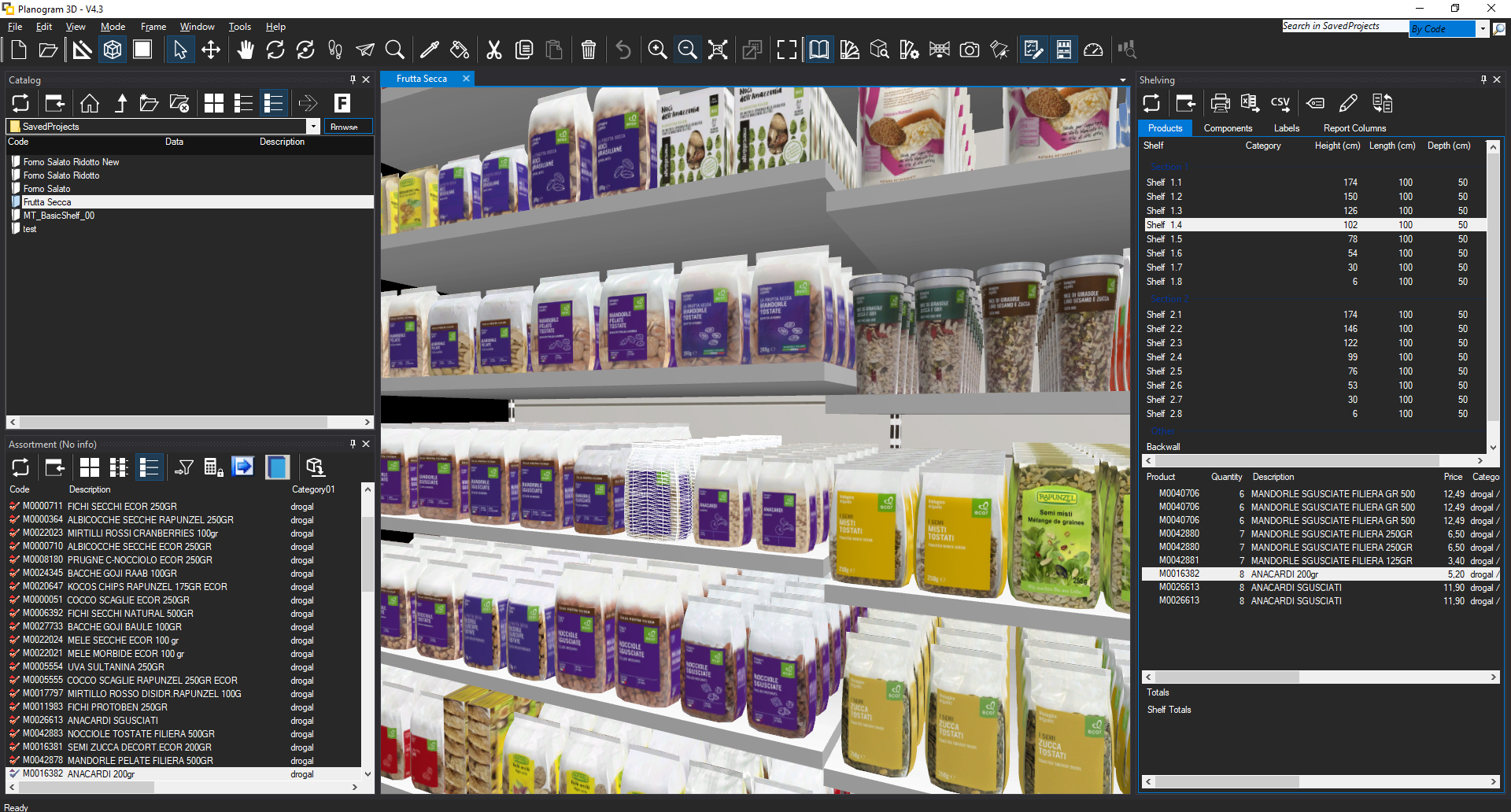Click the Catalog horizontal scrollbar track

(x=189, y=423)
